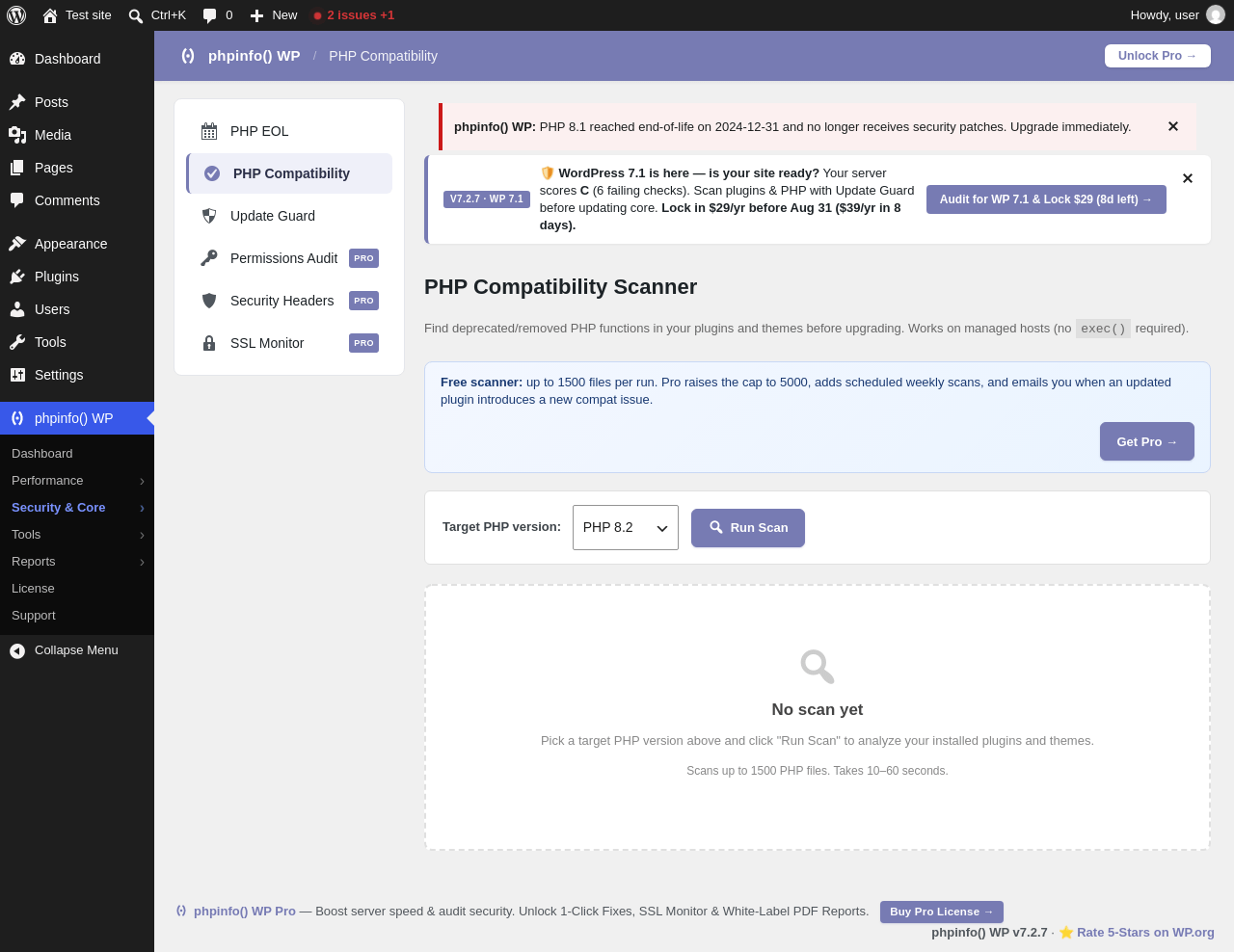Screen dimensions: 1234x952
Task: Click the PRO badge beside Permissions Audit
Action: pos(363,258)
